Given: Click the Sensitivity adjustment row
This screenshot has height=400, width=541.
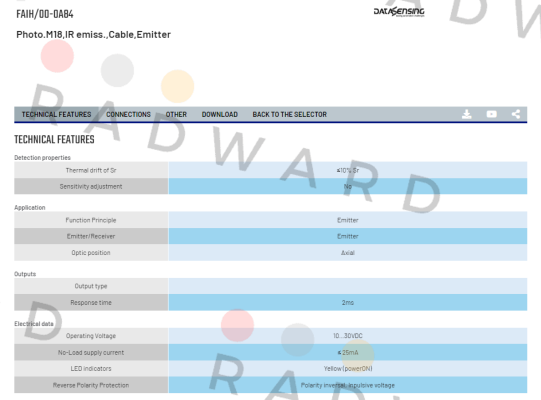Looking at the screenshot, I should (270, 186).
